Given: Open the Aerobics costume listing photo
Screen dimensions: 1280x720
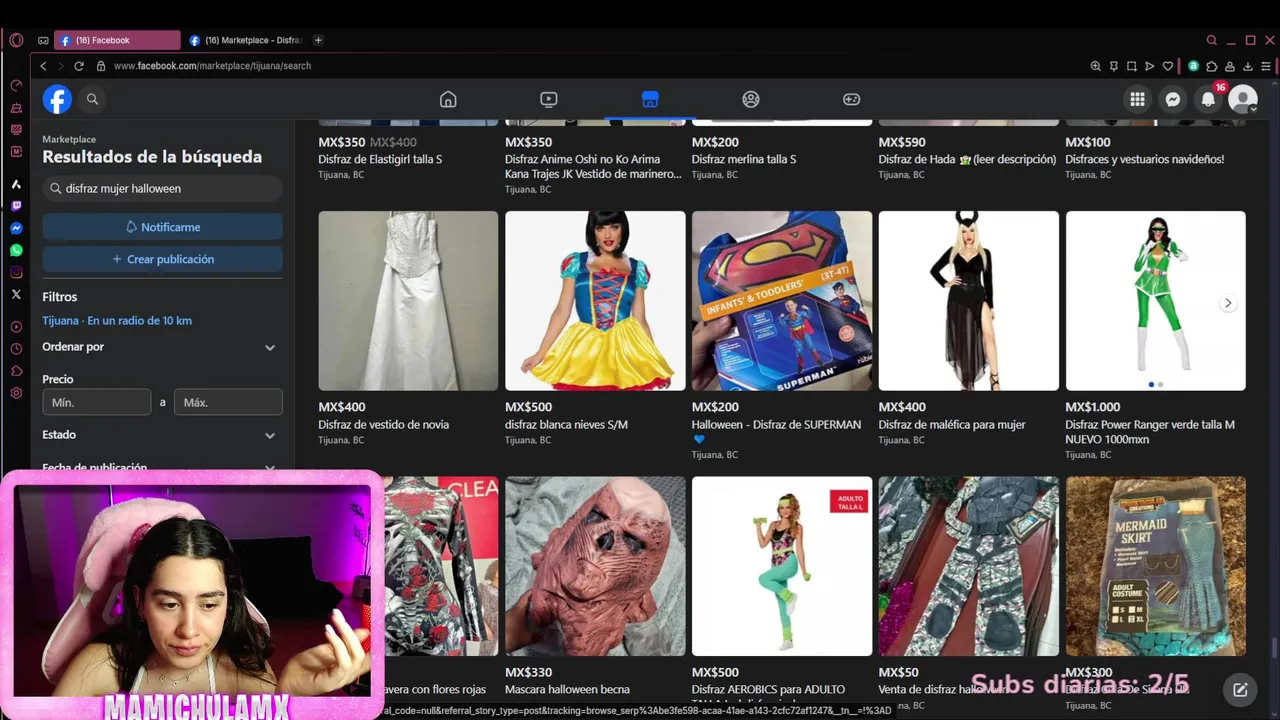Looking at the screenshot, I should (782, 566).
